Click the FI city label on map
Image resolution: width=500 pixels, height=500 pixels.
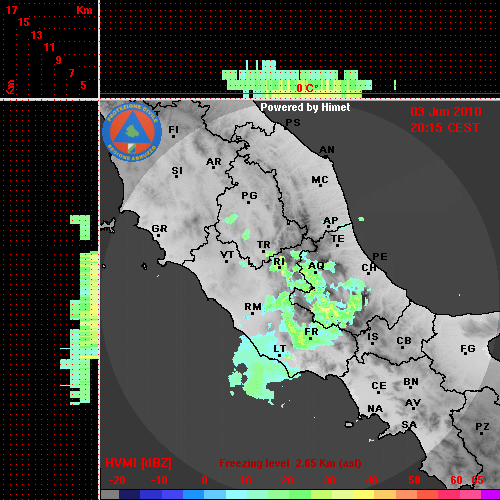click(173, 129)
